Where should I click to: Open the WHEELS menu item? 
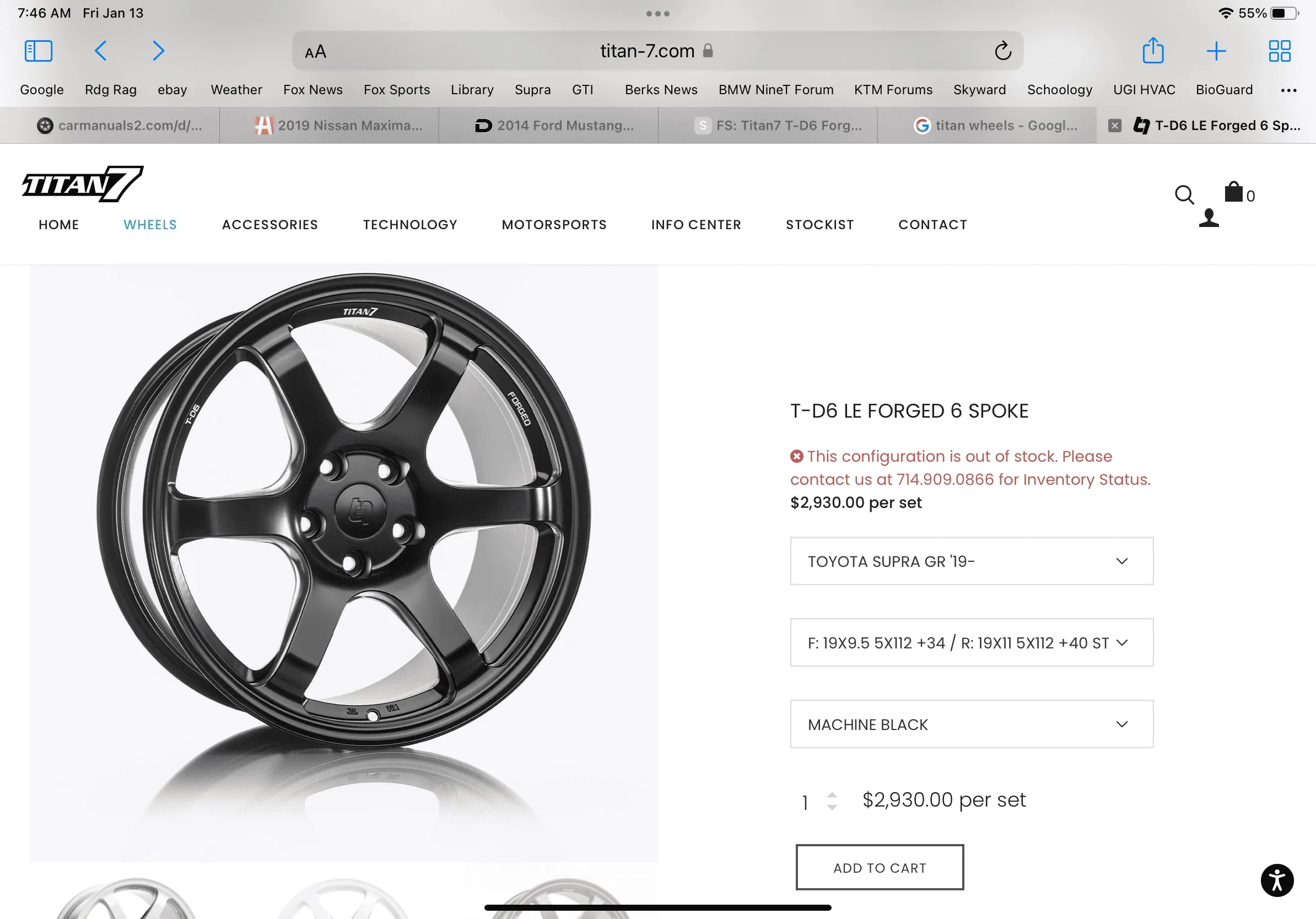150,225
